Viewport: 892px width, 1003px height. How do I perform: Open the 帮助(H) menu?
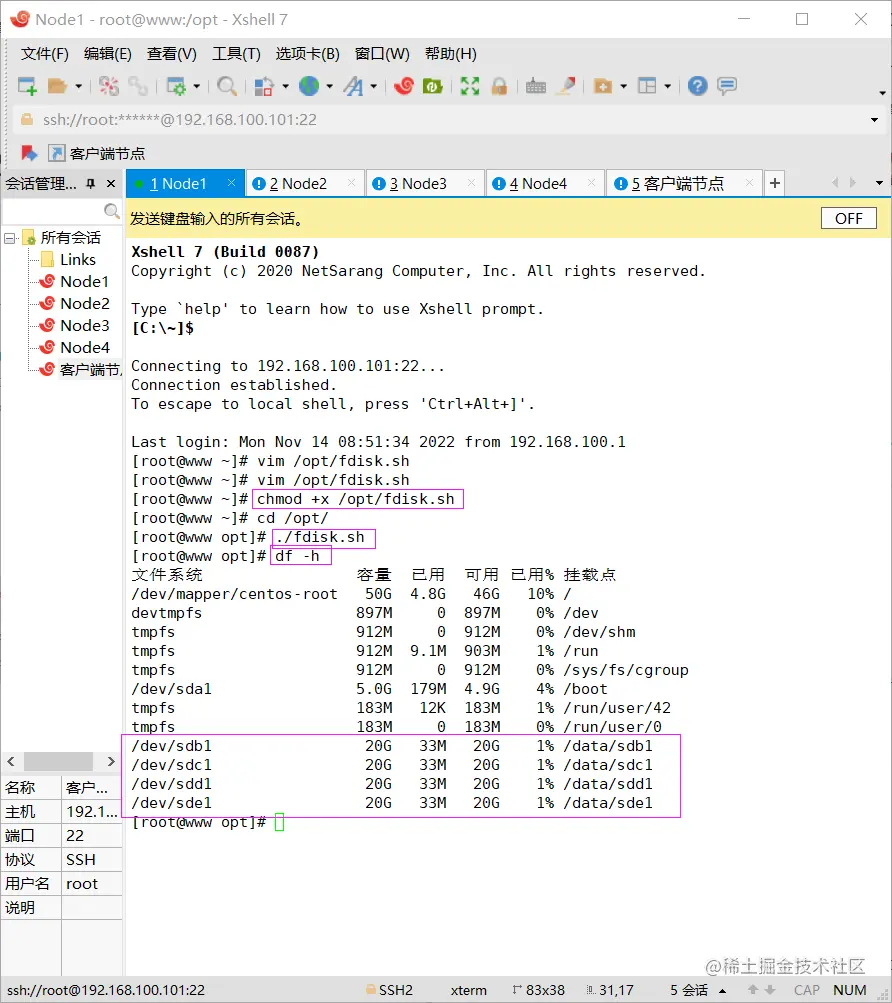click(x=450, y=54)
